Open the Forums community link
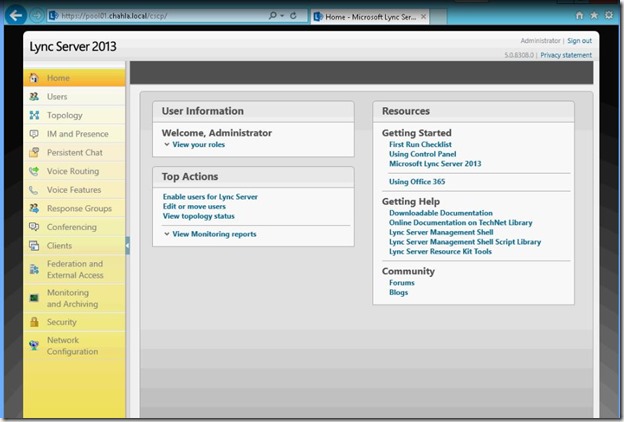Viewport: 624px width, 422px height. click(402, 283)
